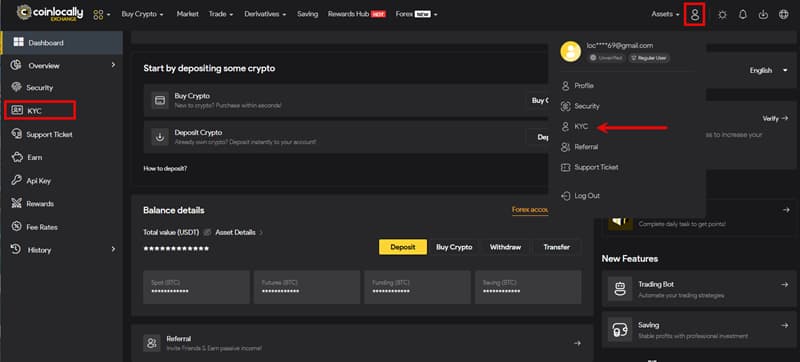The height and width of the screenshot is (362, 800).
Task: Select the Saving (BTC) balance card
Action: 528,287
